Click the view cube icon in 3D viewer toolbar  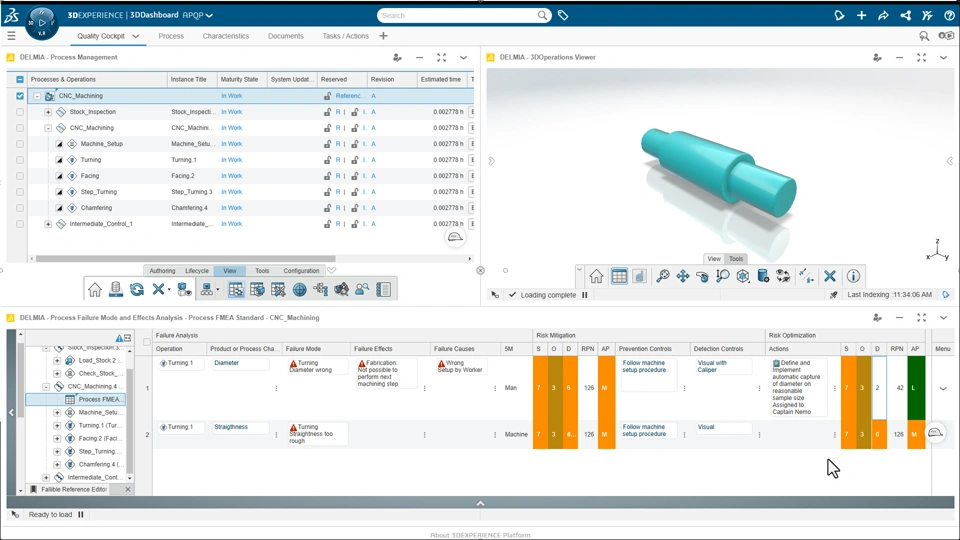pyautogui.click(x=743, y=276)
